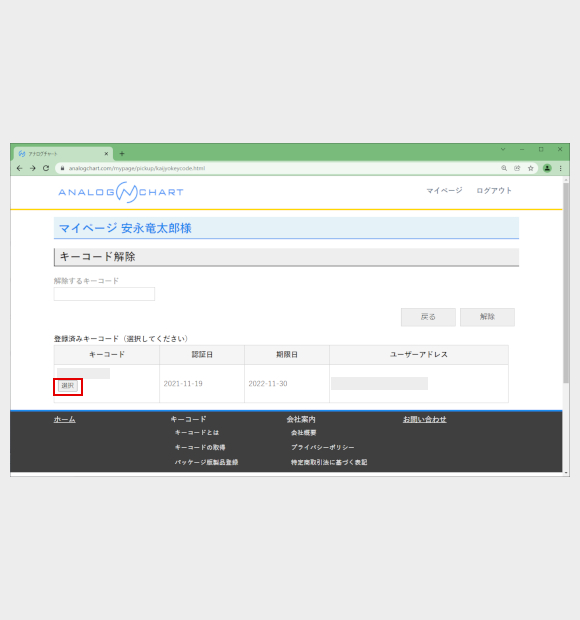The height and width of the screenshot is (620, 580).
Task: Bookmark this page with star icon
Action: point(531,168)
